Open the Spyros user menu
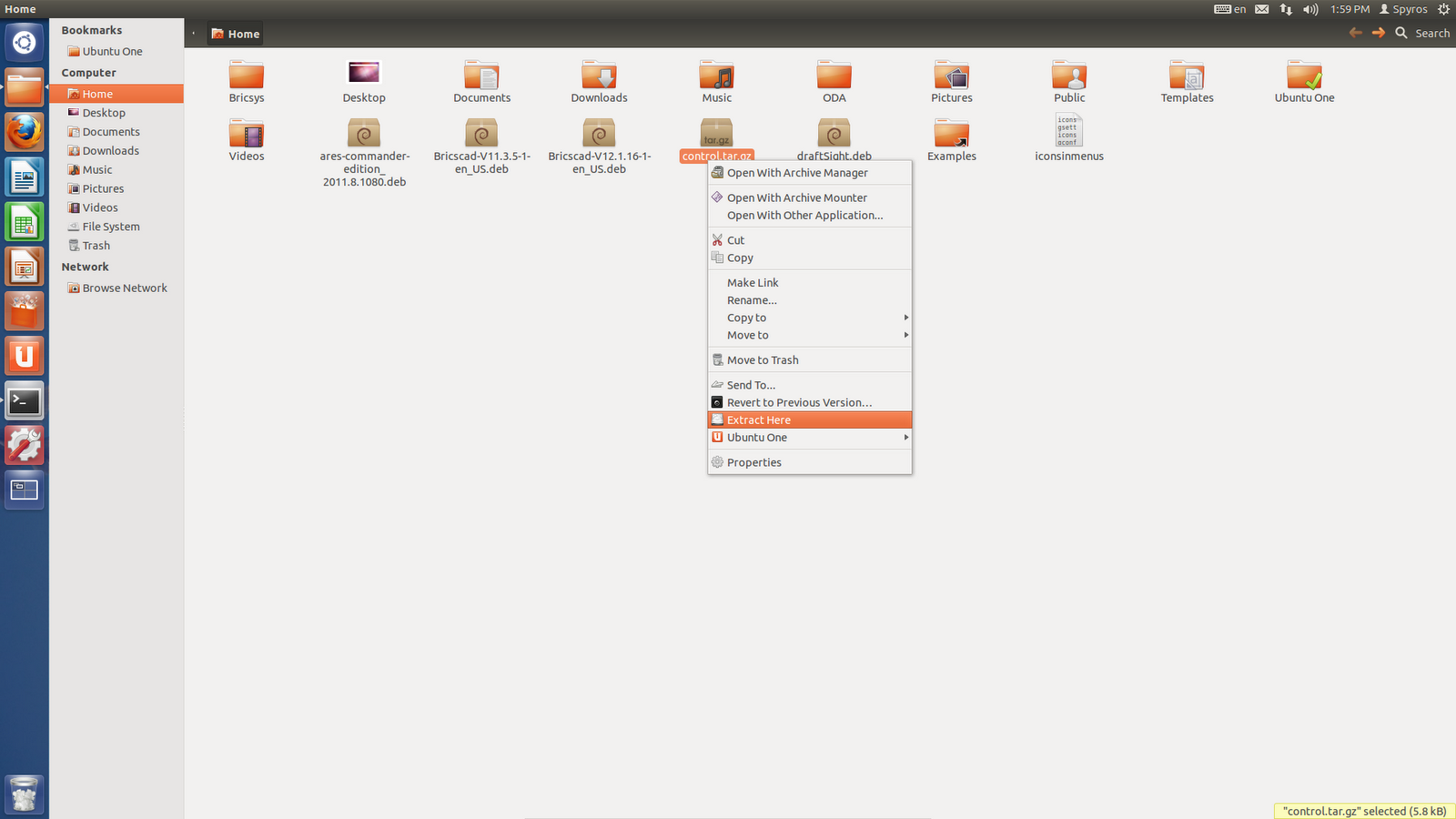 pyautogui.click(x=1403, y=9)
